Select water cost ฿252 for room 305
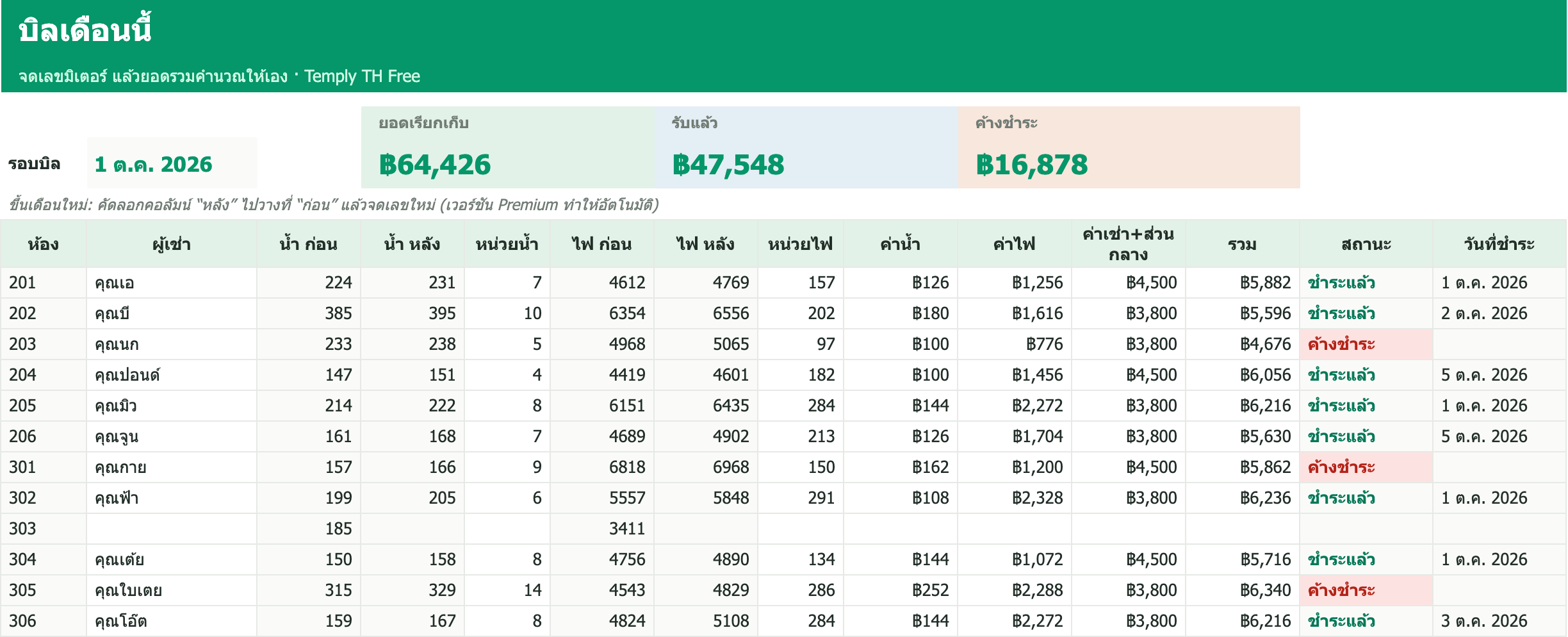Viewport: 1568px width, 637px height. [x=901, y=590]
